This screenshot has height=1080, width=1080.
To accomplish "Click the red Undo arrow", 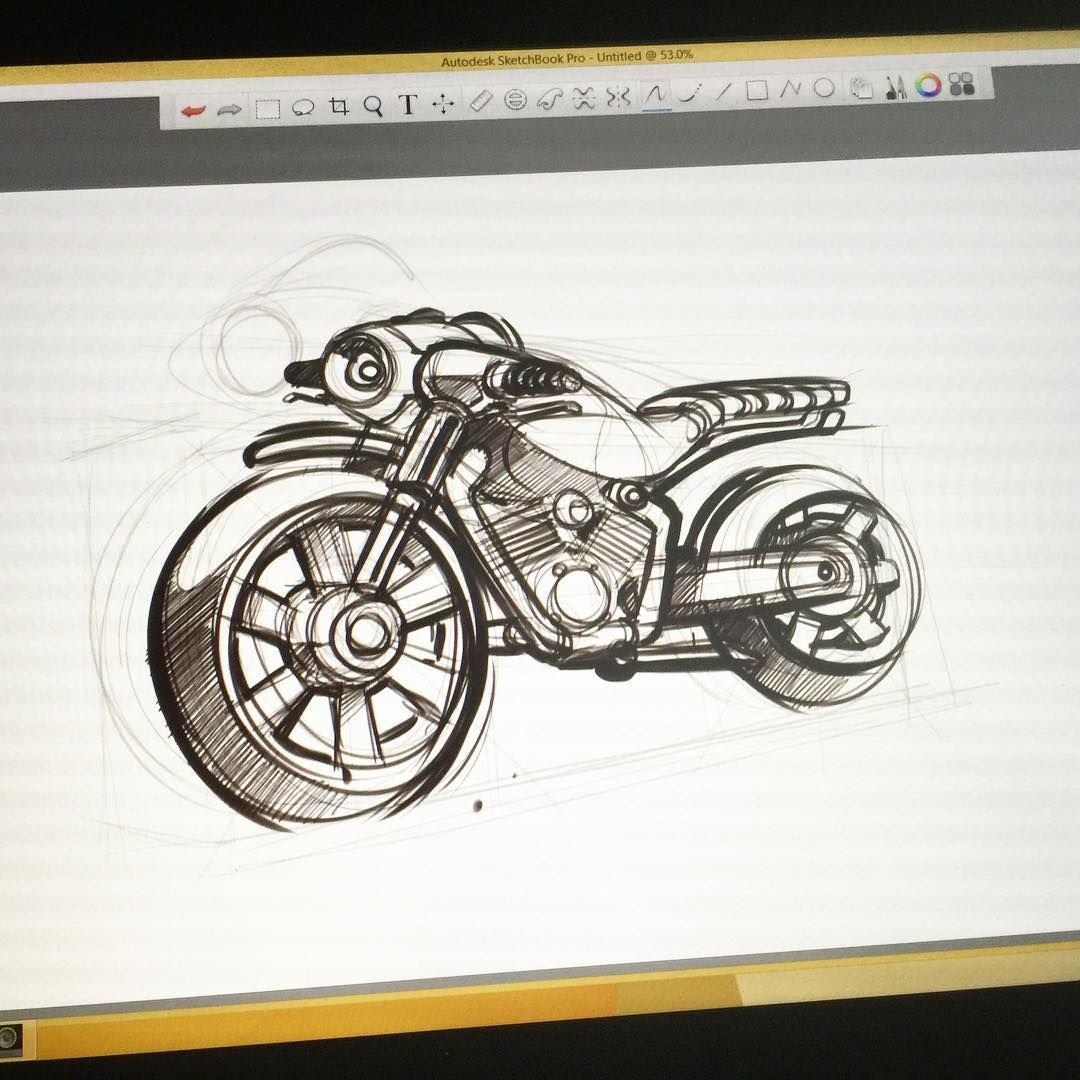I will click(x=192, y=109).
